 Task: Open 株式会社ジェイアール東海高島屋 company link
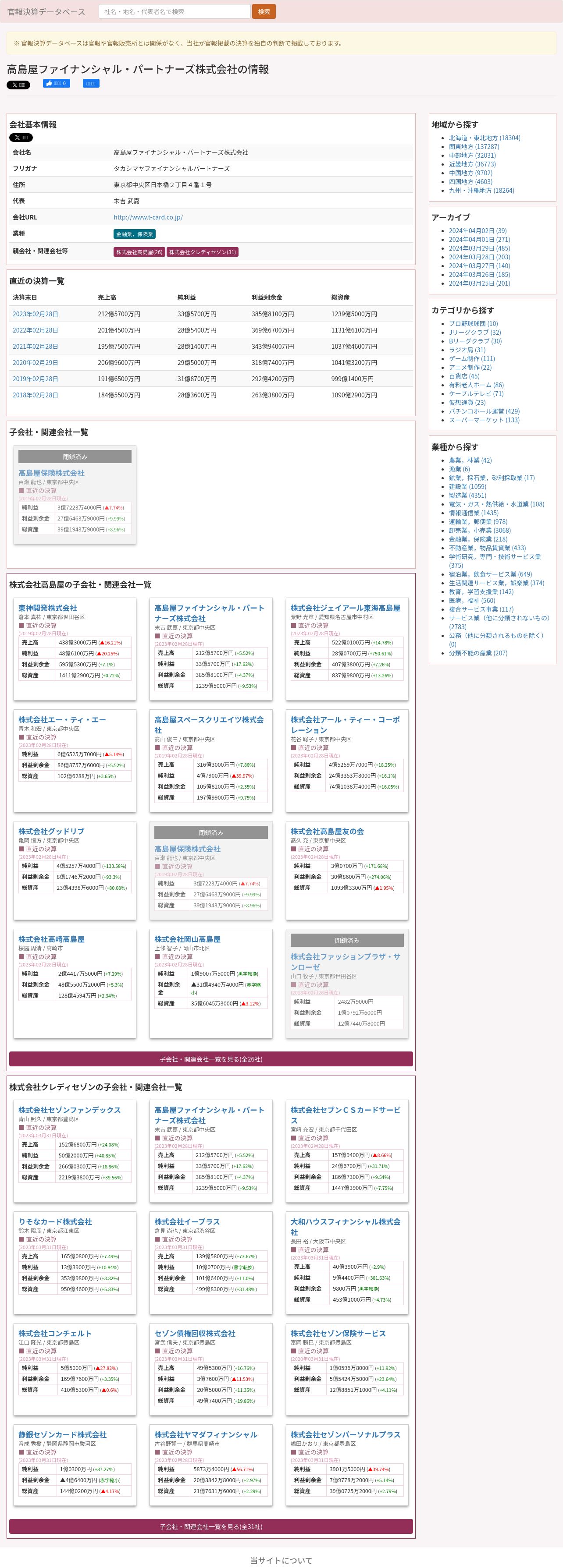346,608
